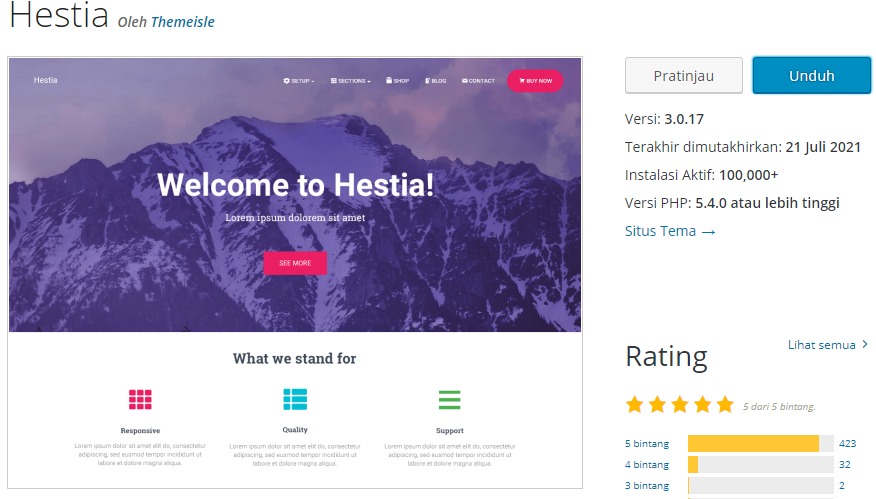Click the first rating star

(635, 404)
